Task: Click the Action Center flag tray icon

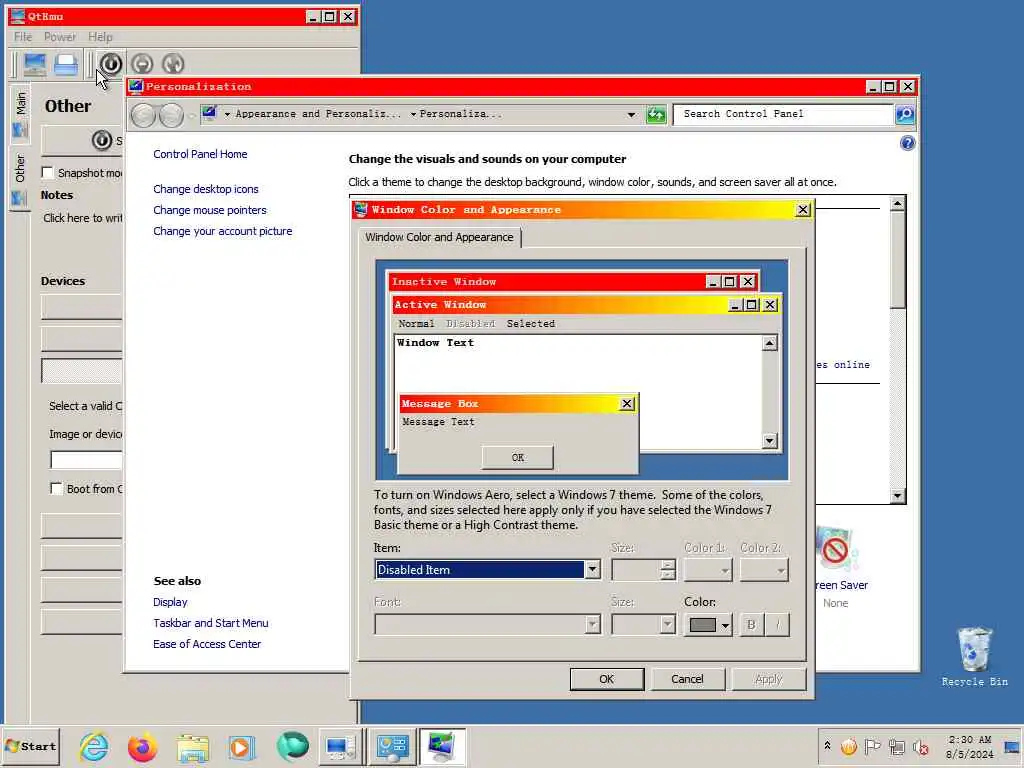Action: [872, 746]
